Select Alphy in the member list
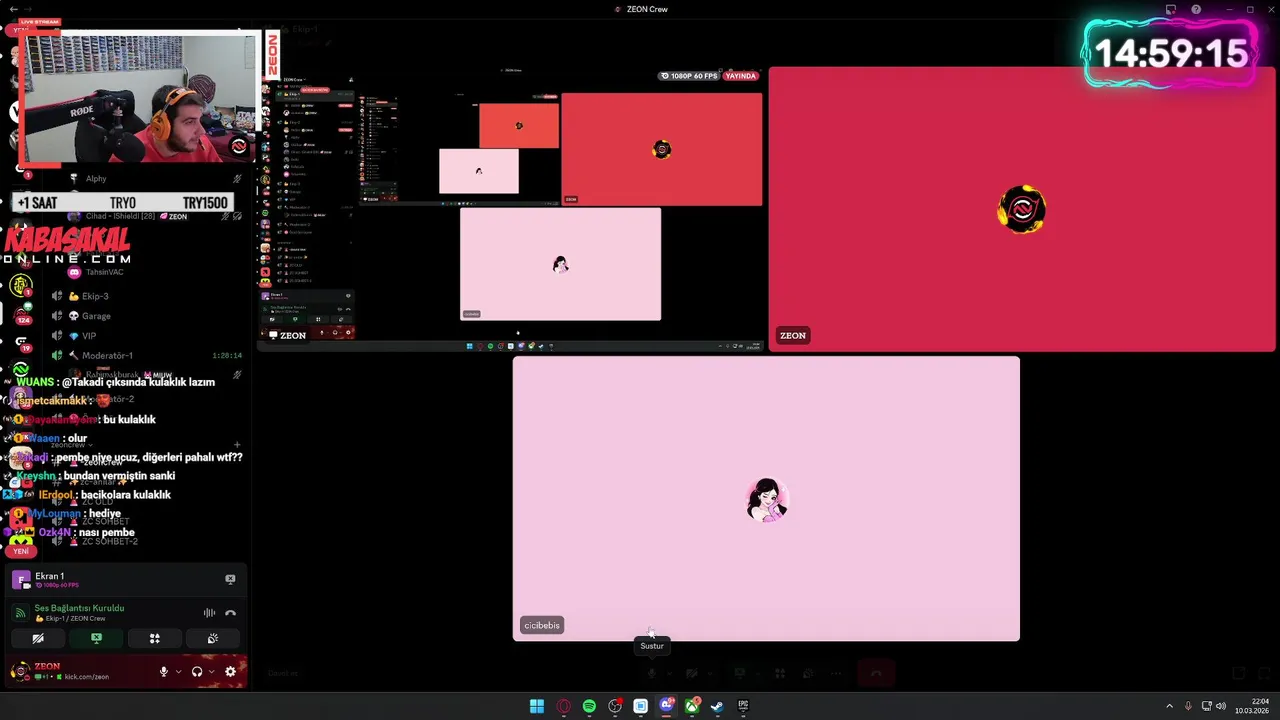 [96, 179]
